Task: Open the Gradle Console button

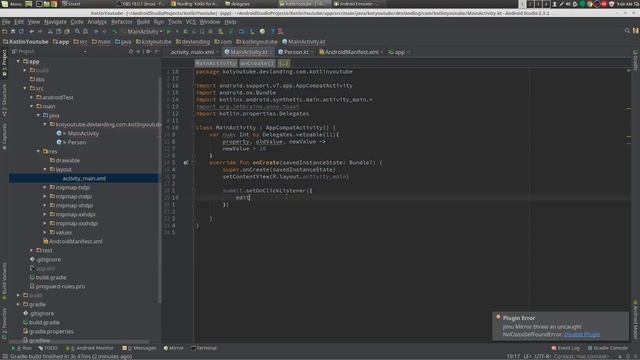Action: tap(607, 348)
